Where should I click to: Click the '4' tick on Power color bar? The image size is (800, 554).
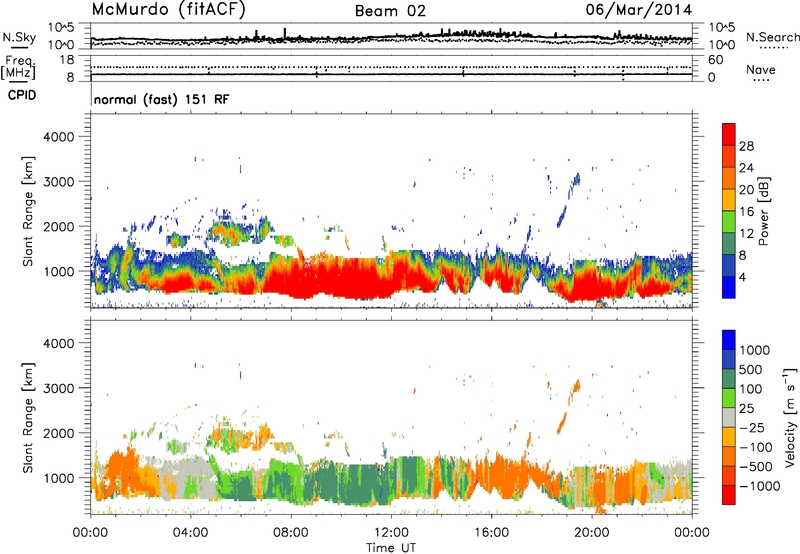coord(742,278)
